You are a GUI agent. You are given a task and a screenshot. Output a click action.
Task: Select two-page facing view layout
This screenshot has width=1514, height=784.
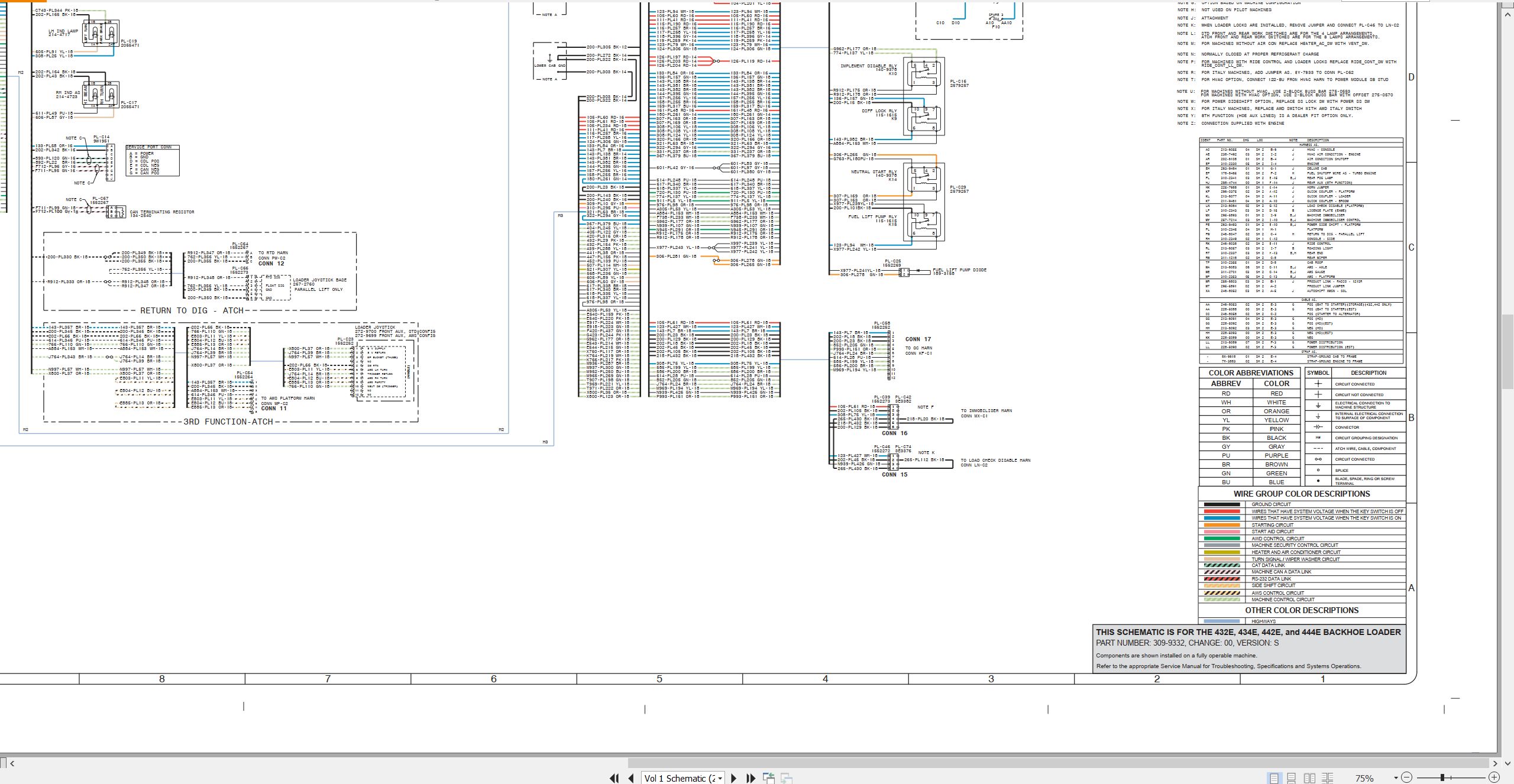[1310, 778]
